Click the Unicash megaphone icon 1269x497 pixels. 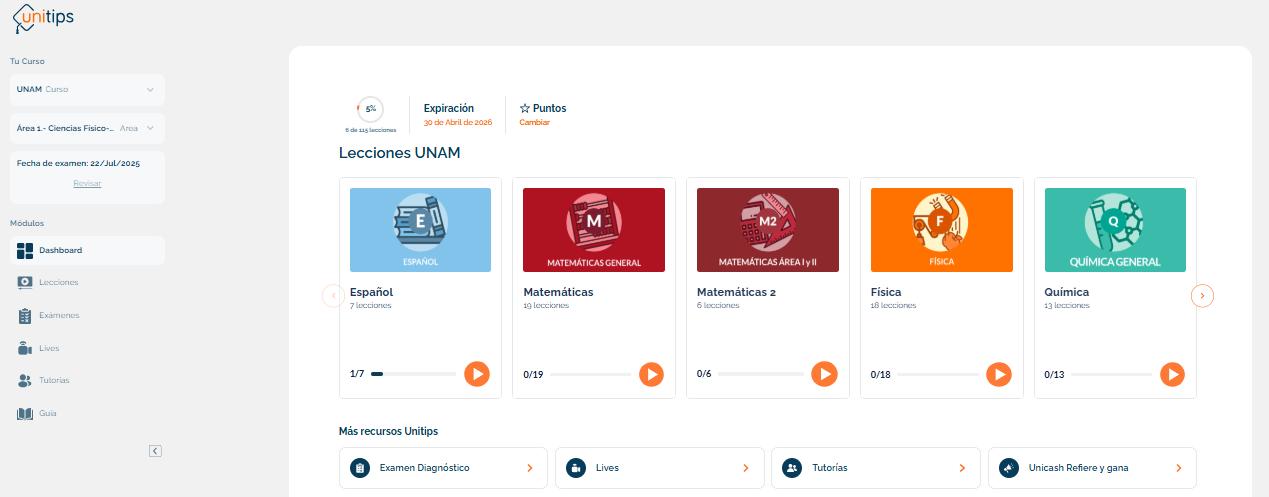coord(1009,468)
